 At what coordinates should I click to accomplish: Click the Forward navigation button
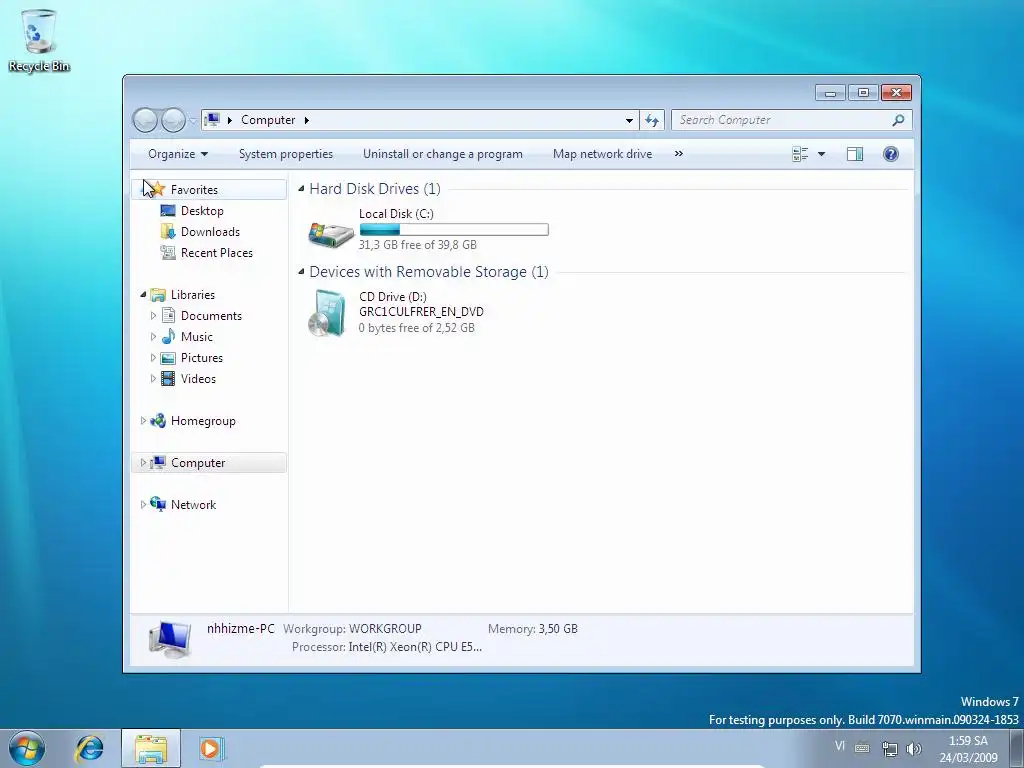click(173, 120)
